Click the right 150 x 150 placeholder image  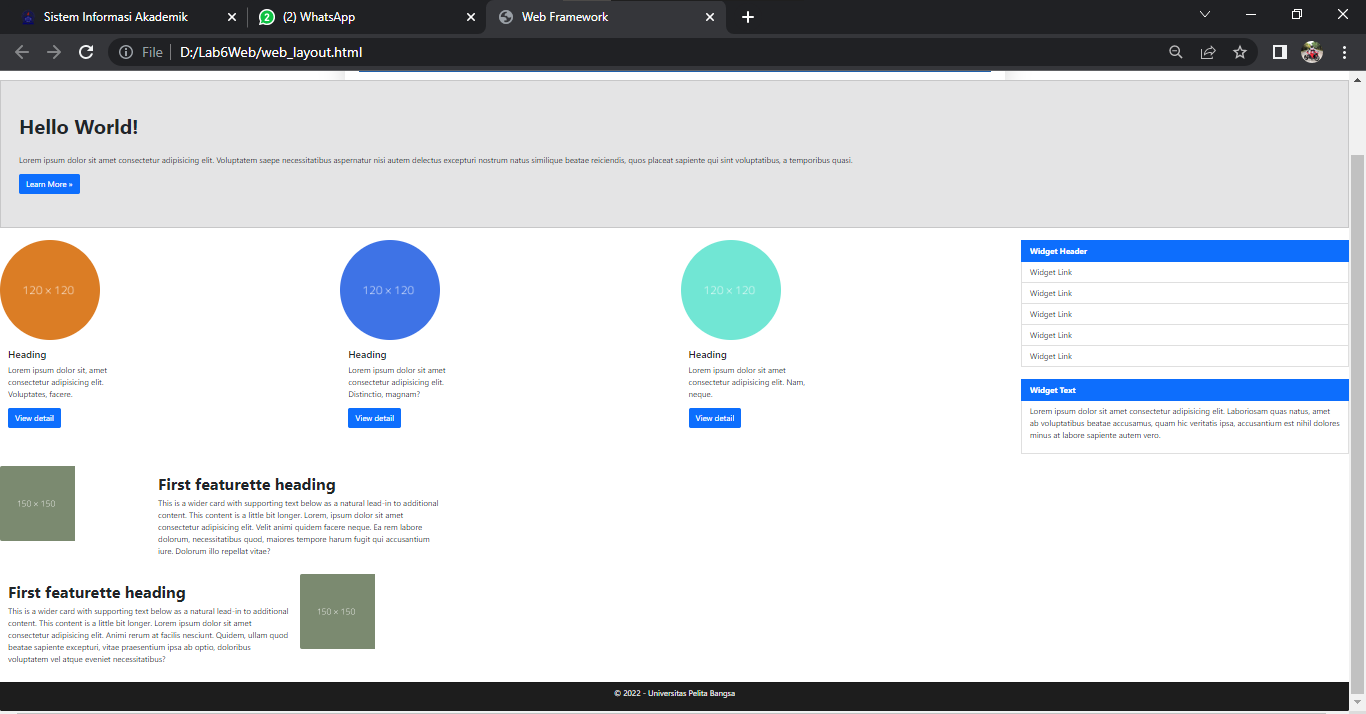point(337,611)
